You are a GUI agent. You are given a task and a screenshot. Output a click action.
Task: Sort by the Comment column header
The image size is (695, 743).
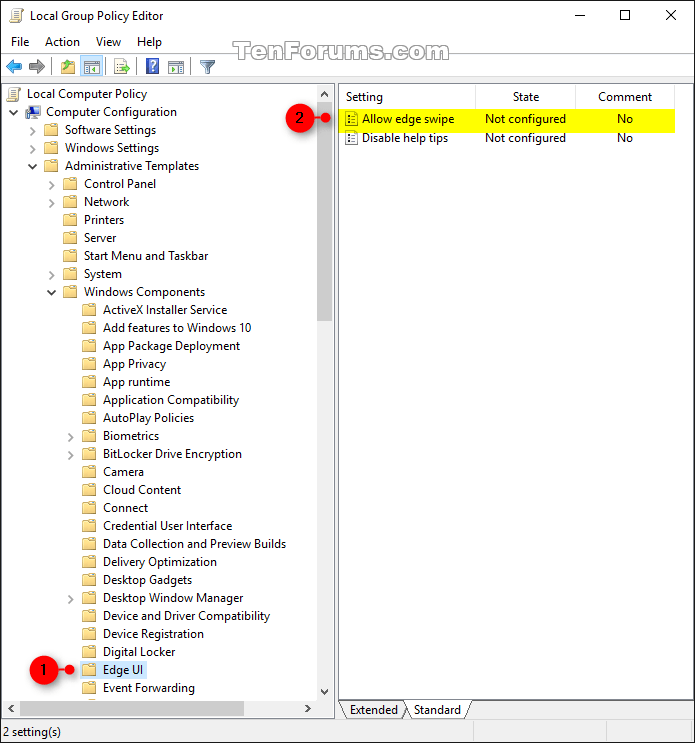[x=625, y=97]
